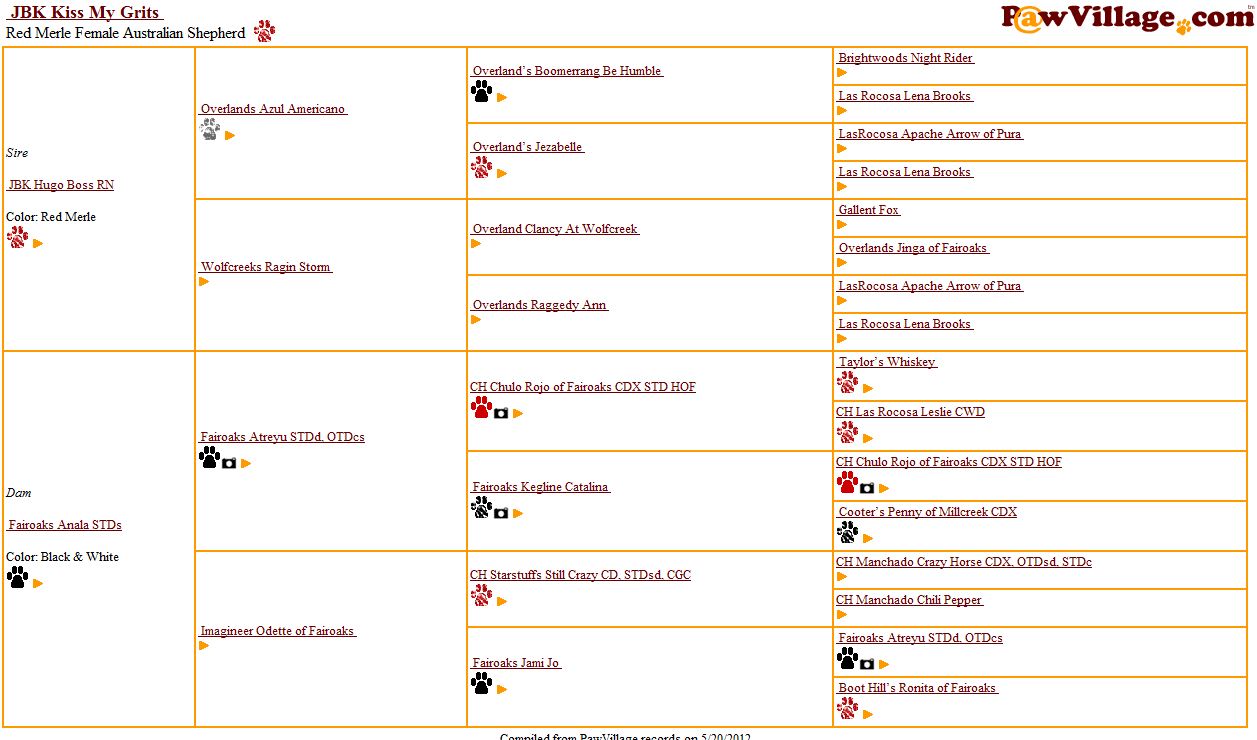The image size is (1257, 740).
Task: Open Cooter's Penny of Millcreek CDX link
Action: pos(927,512)
